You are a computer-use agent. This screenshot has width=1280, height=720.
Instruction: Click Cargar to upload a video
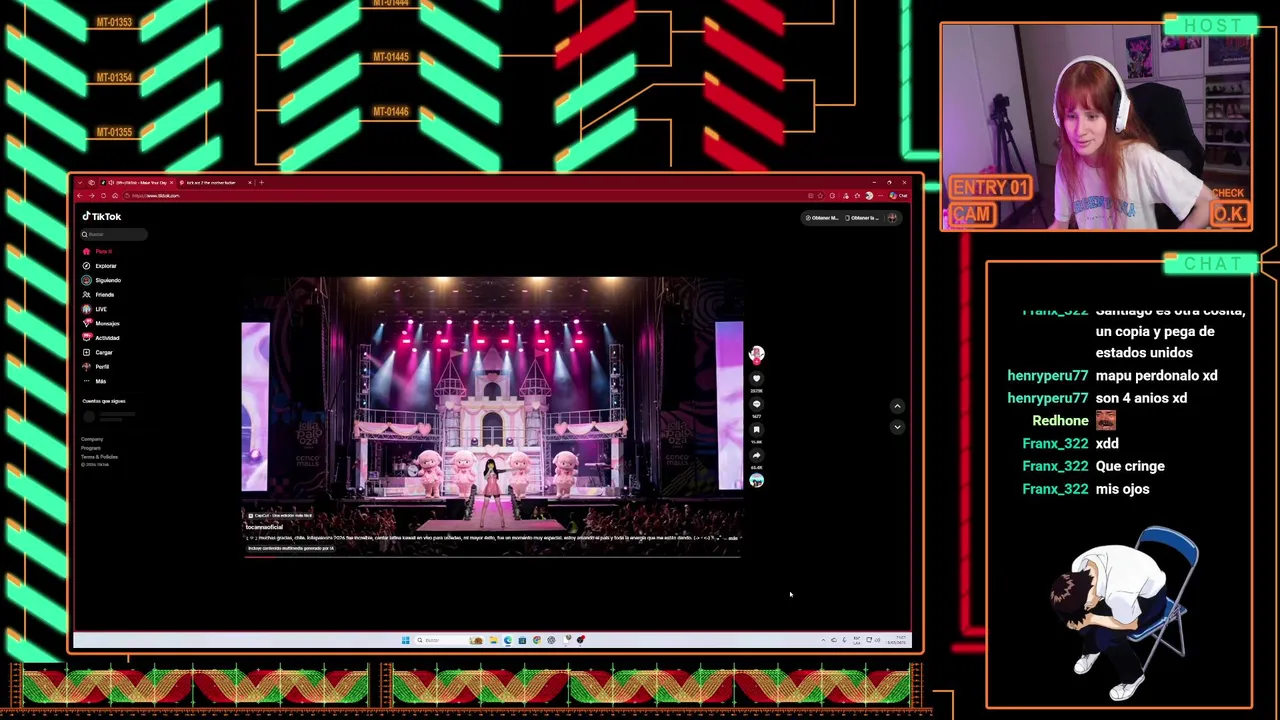pos(98,352)
